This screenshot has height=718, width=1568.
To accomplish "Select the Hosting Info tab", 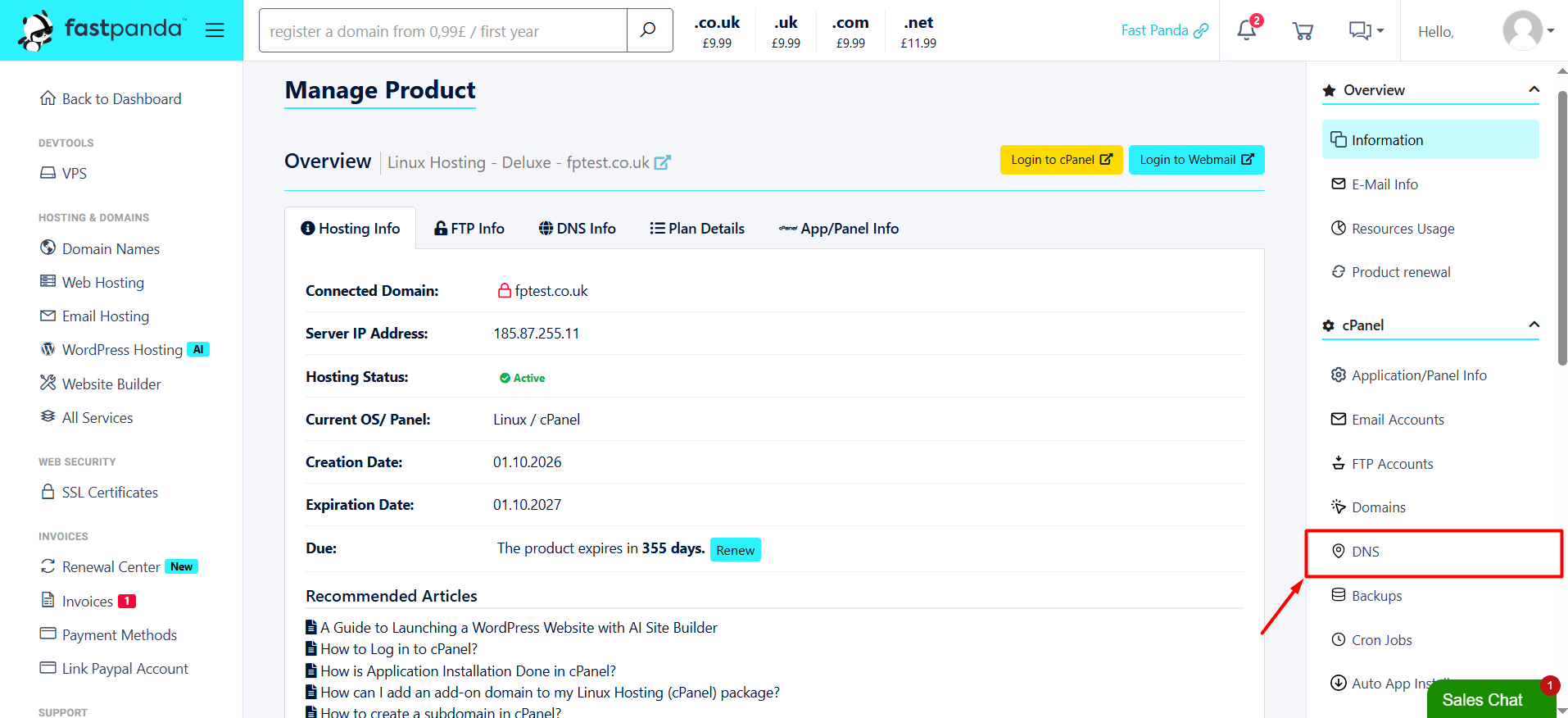I will tap(351, 229).
